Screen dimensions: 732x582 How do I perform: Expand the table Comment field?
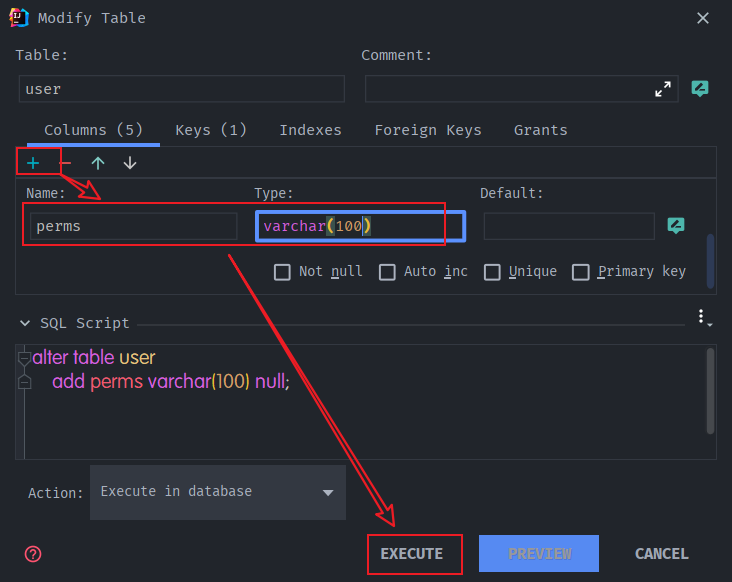[x=663, y=89]
